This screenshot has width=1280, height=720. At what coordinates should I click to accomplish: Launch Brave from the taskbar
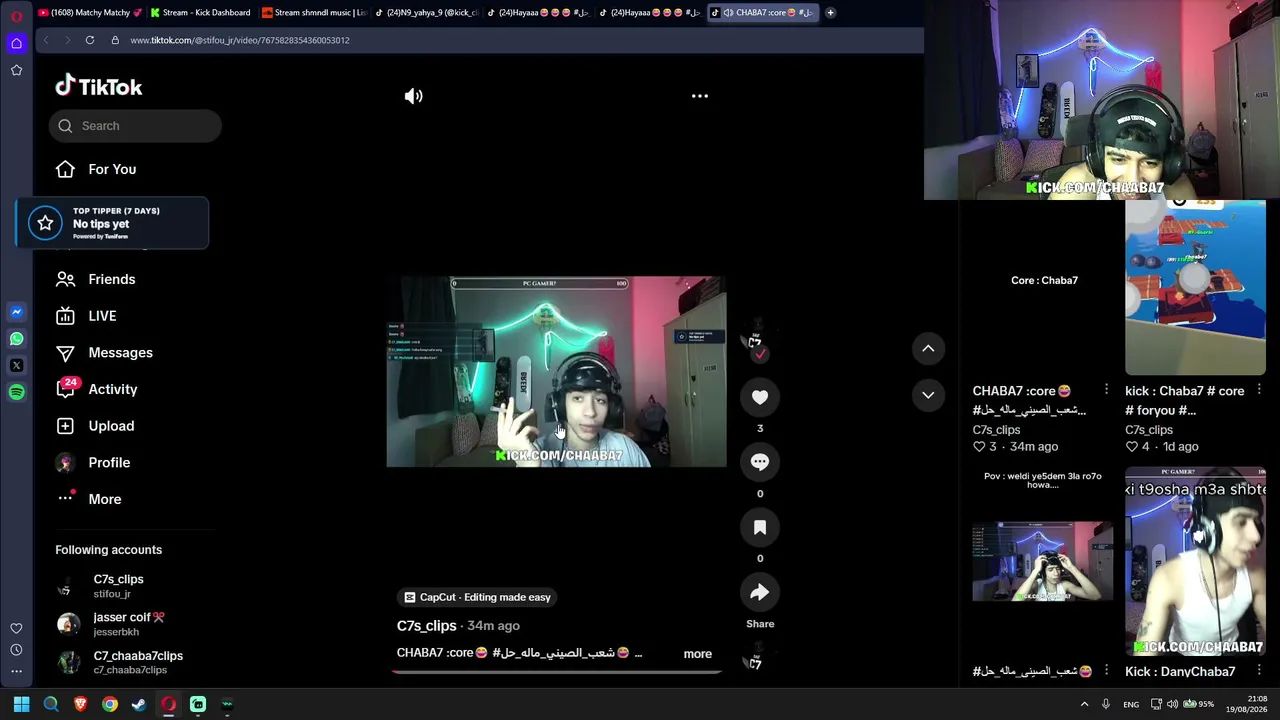pyautogui.click(x=80, y=704)
